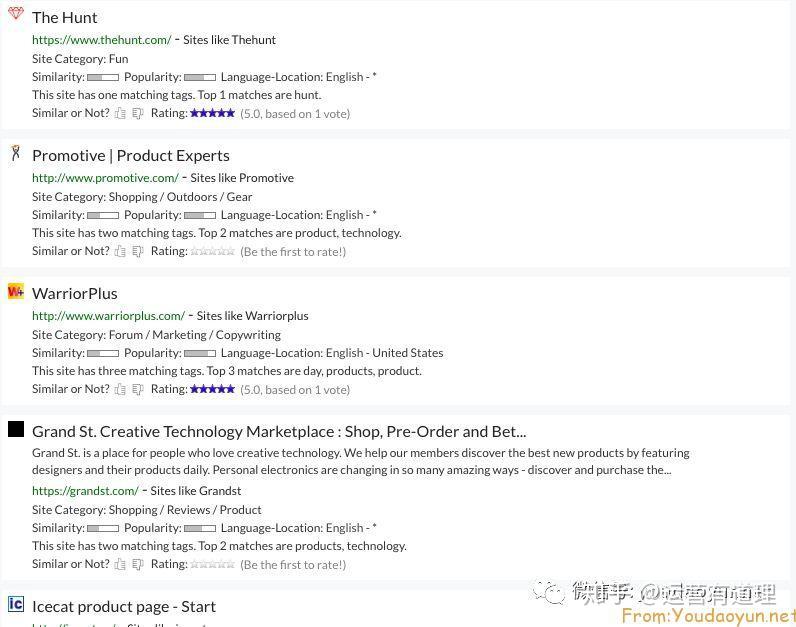796x627 pixels.
Task: Rate WarriorPlus using star rating
Action: pos(212,389)
